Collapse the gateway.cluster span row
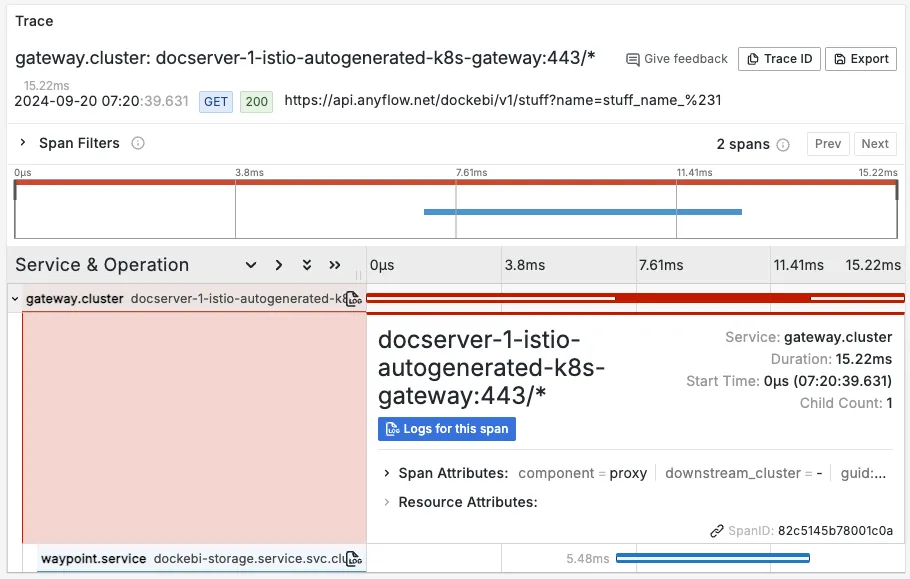The width and height of the screenshot is (910, 579). (x=14, y=299)
